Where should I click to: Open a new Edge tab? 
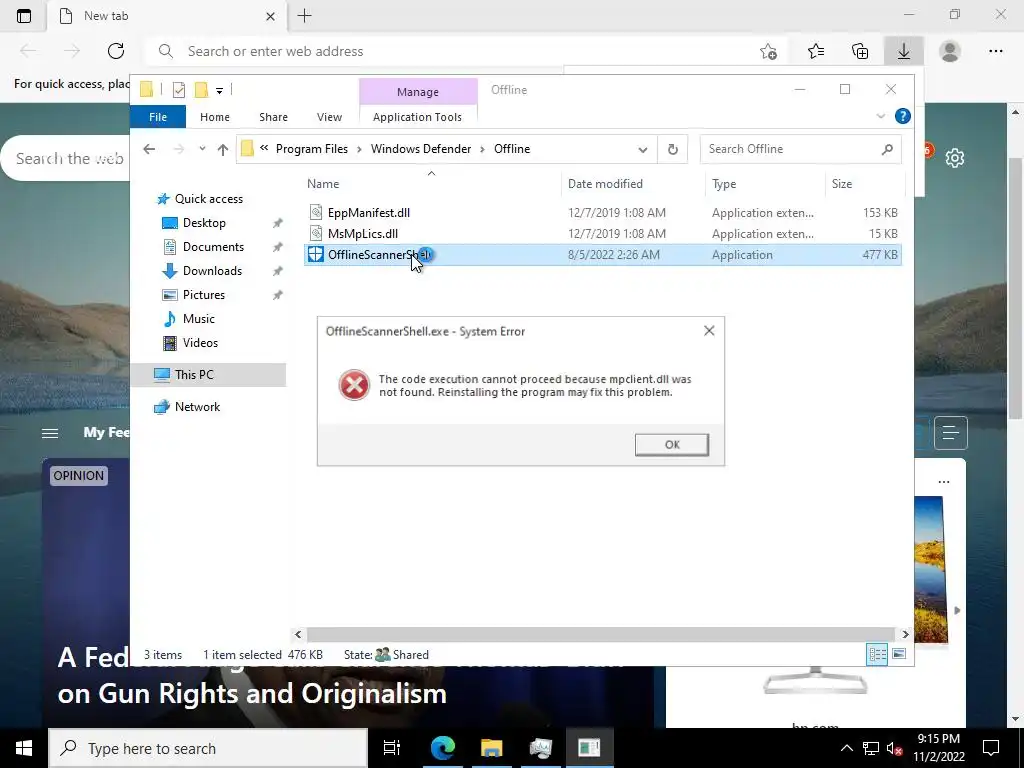[304, 16]
